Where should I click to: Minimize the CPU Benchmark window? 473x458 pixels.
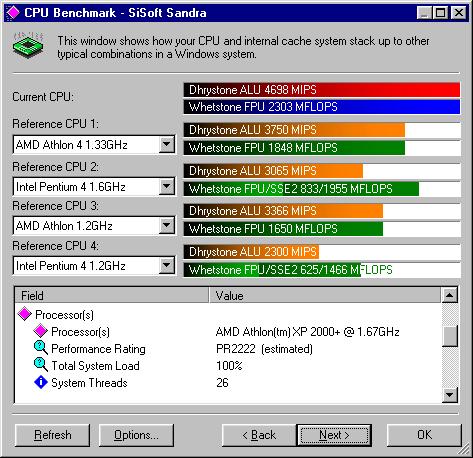pyautogui.click(x=424, y=13)
